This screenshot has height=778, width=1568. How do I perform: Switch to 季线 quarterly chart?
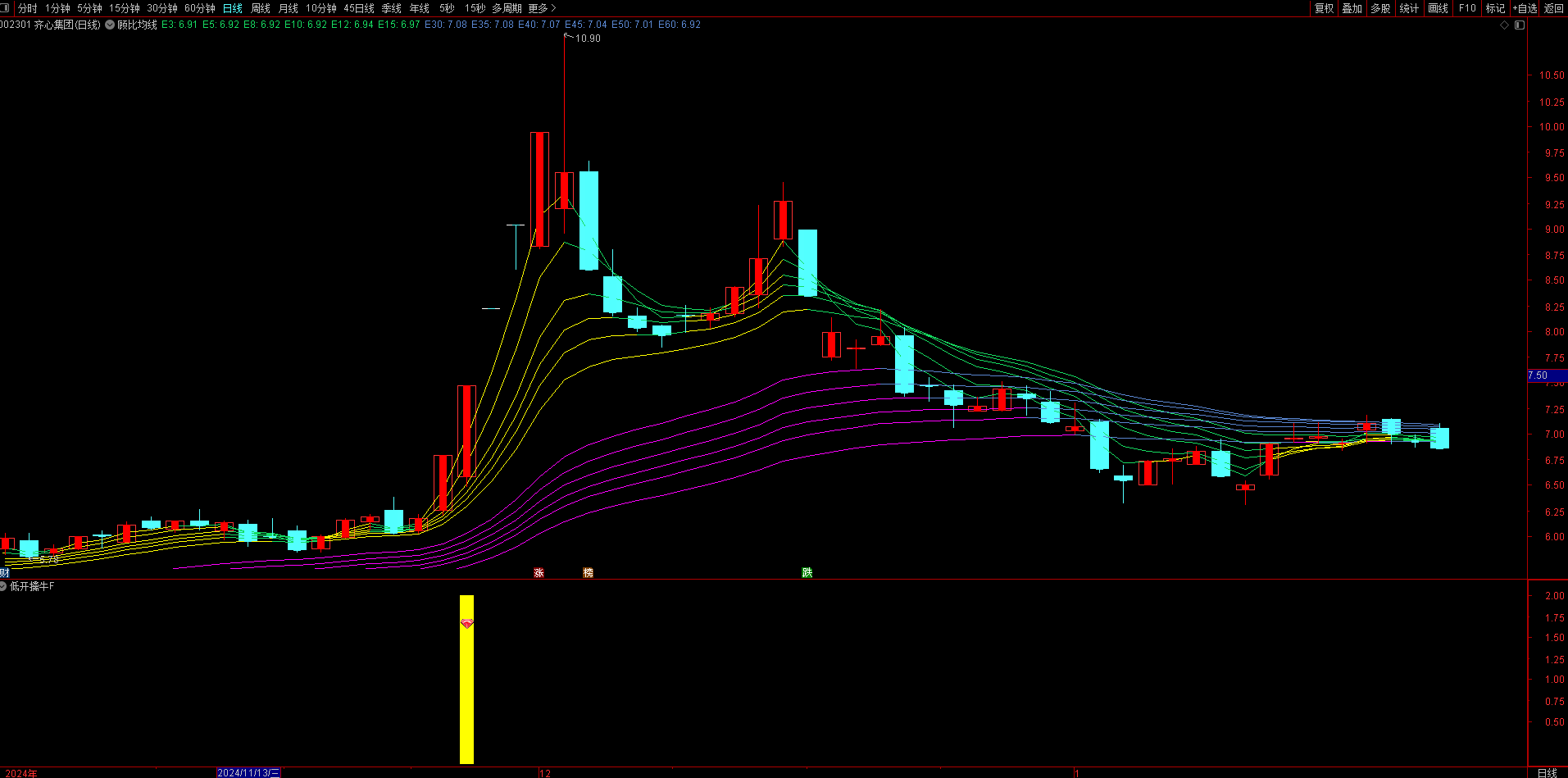pos(392,8)
